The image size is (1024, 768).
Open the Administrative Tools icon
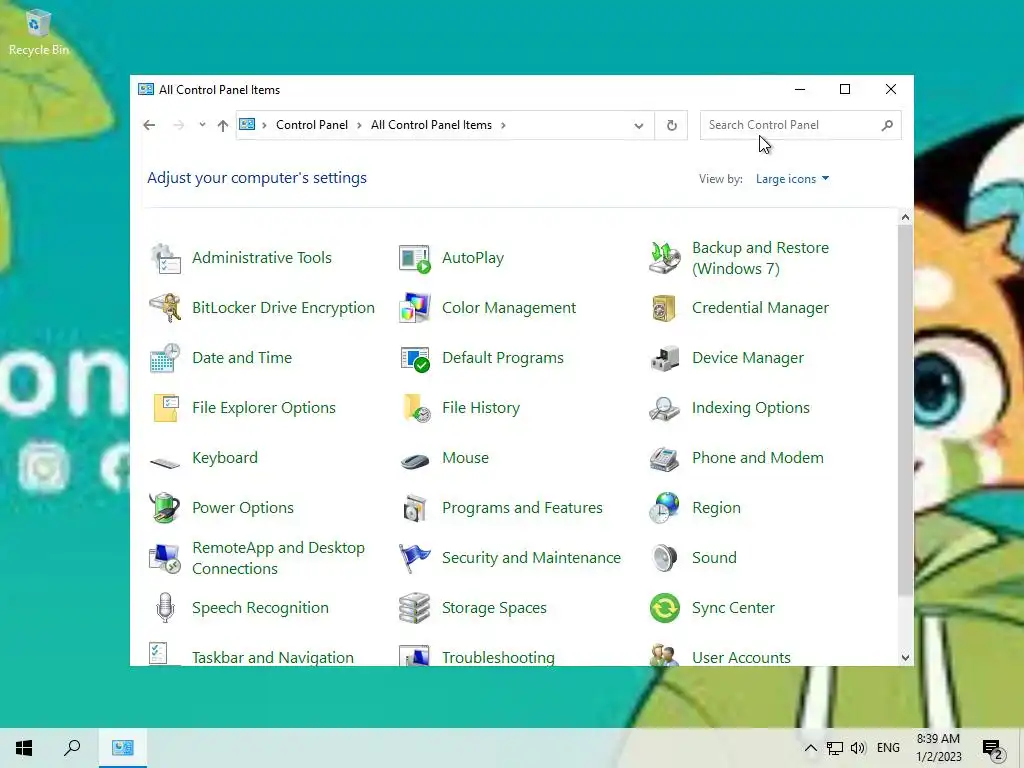(165, 258)
